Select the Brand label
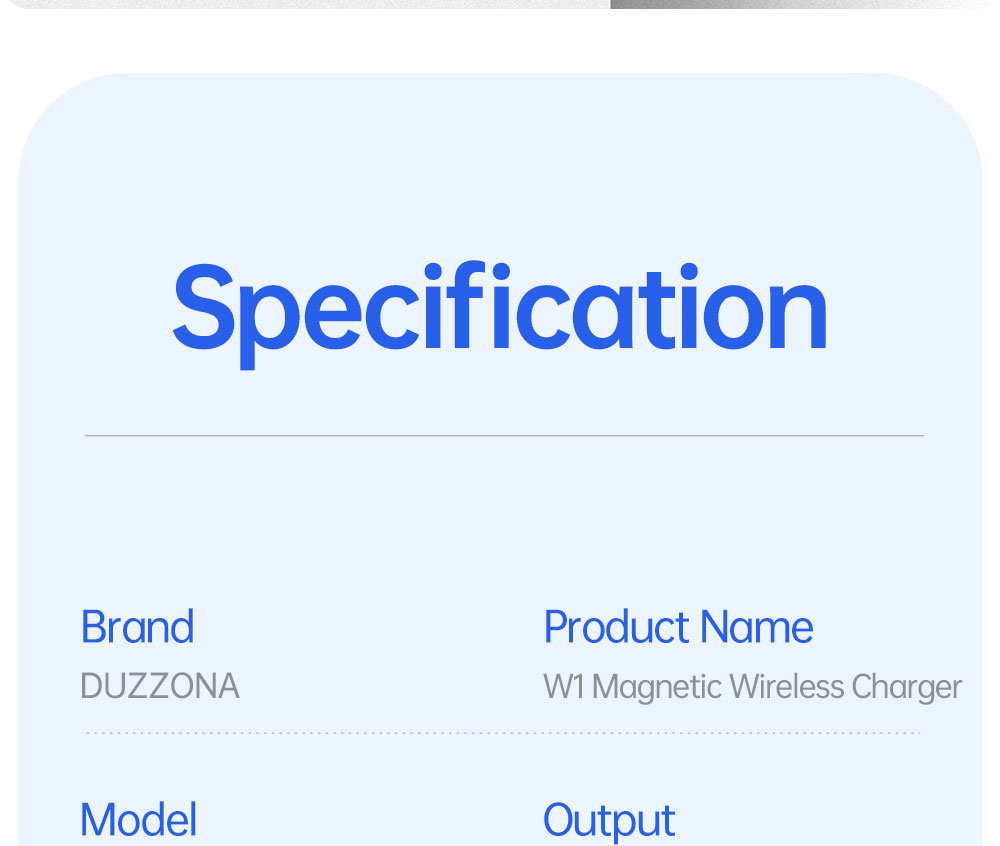Viewport: 1000px width, 846px height. [137, 627]
